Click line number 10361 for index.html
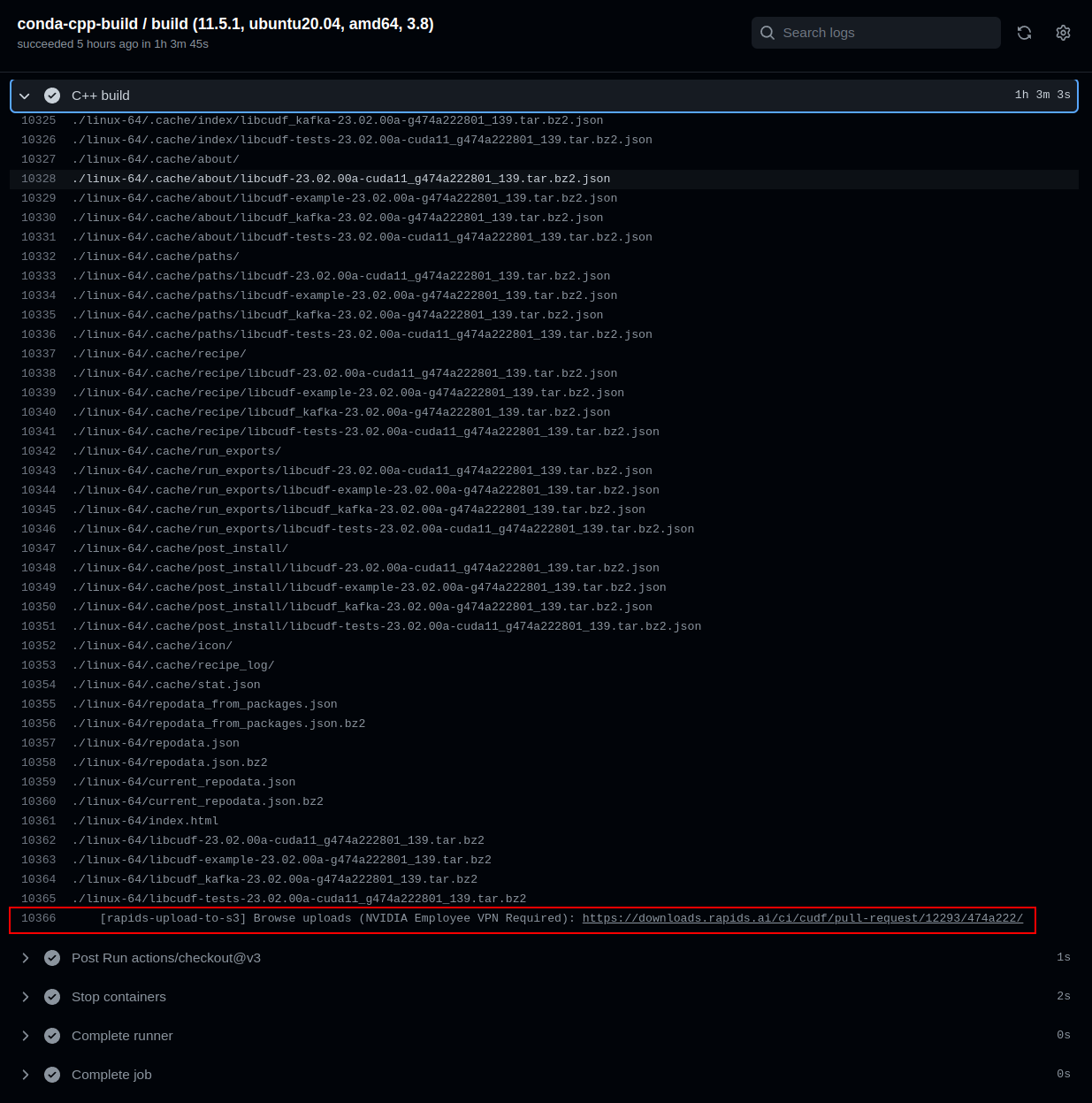Viewport: 1092px width, 1103px height. click(38, 821)
